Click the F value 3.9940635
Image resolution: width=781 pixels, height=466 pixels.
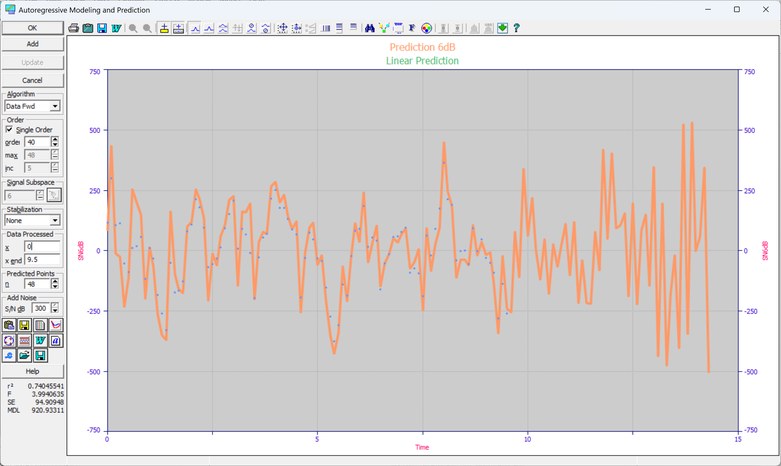coord(48,394)
